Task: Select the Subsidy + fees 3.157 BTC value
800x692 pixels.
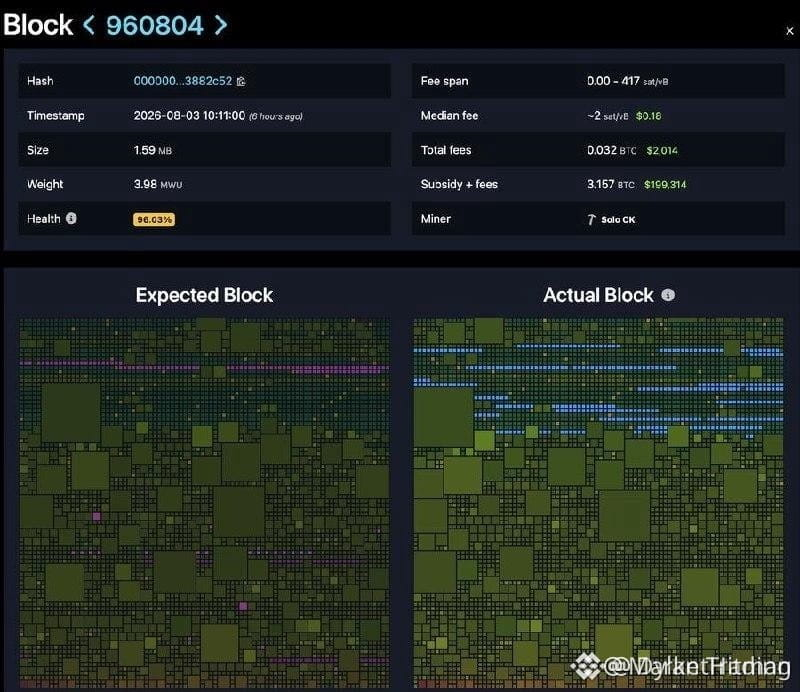Action: (611, 184)
